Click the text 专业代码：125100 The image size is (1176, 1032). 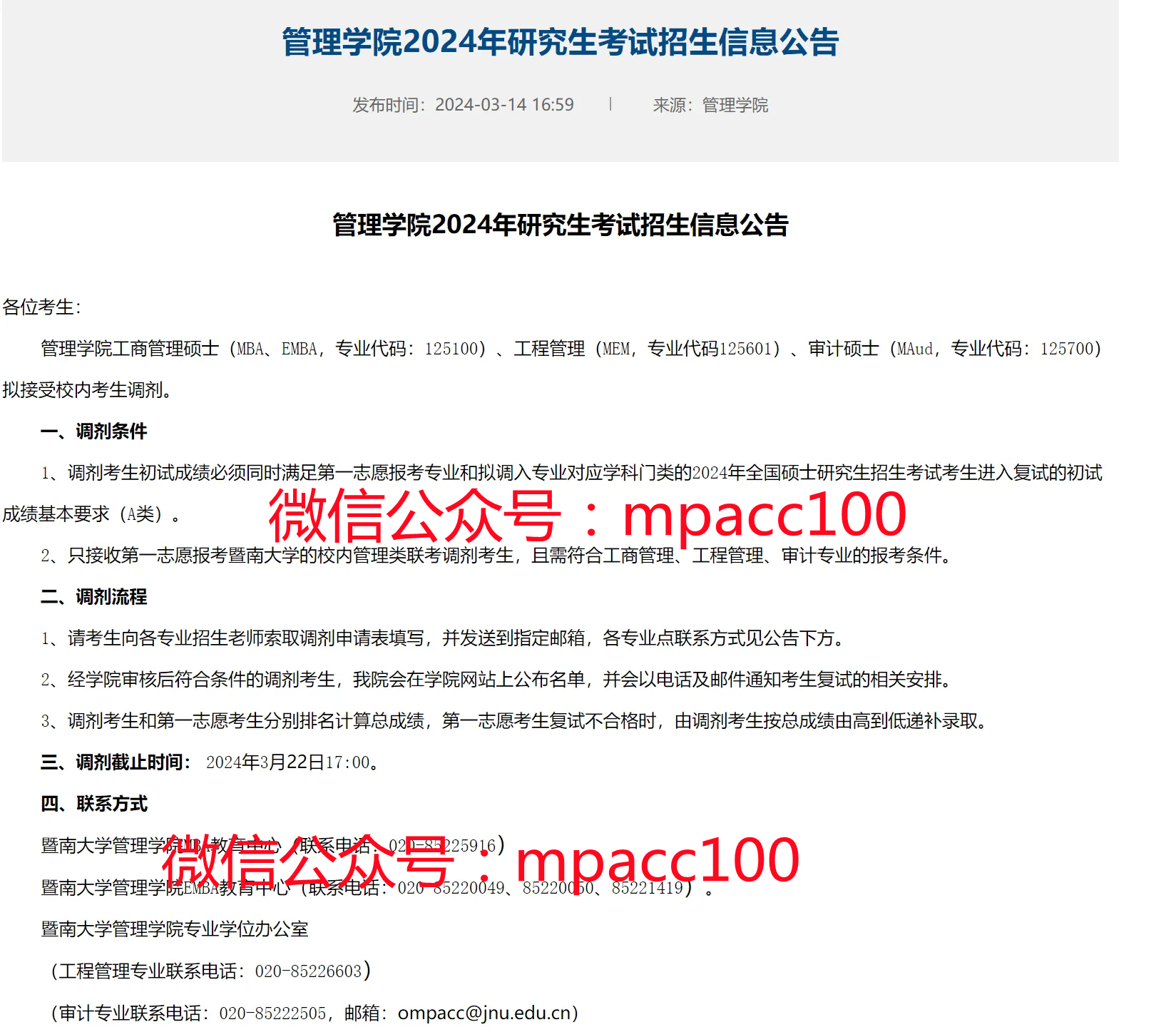tap(407, 349)
